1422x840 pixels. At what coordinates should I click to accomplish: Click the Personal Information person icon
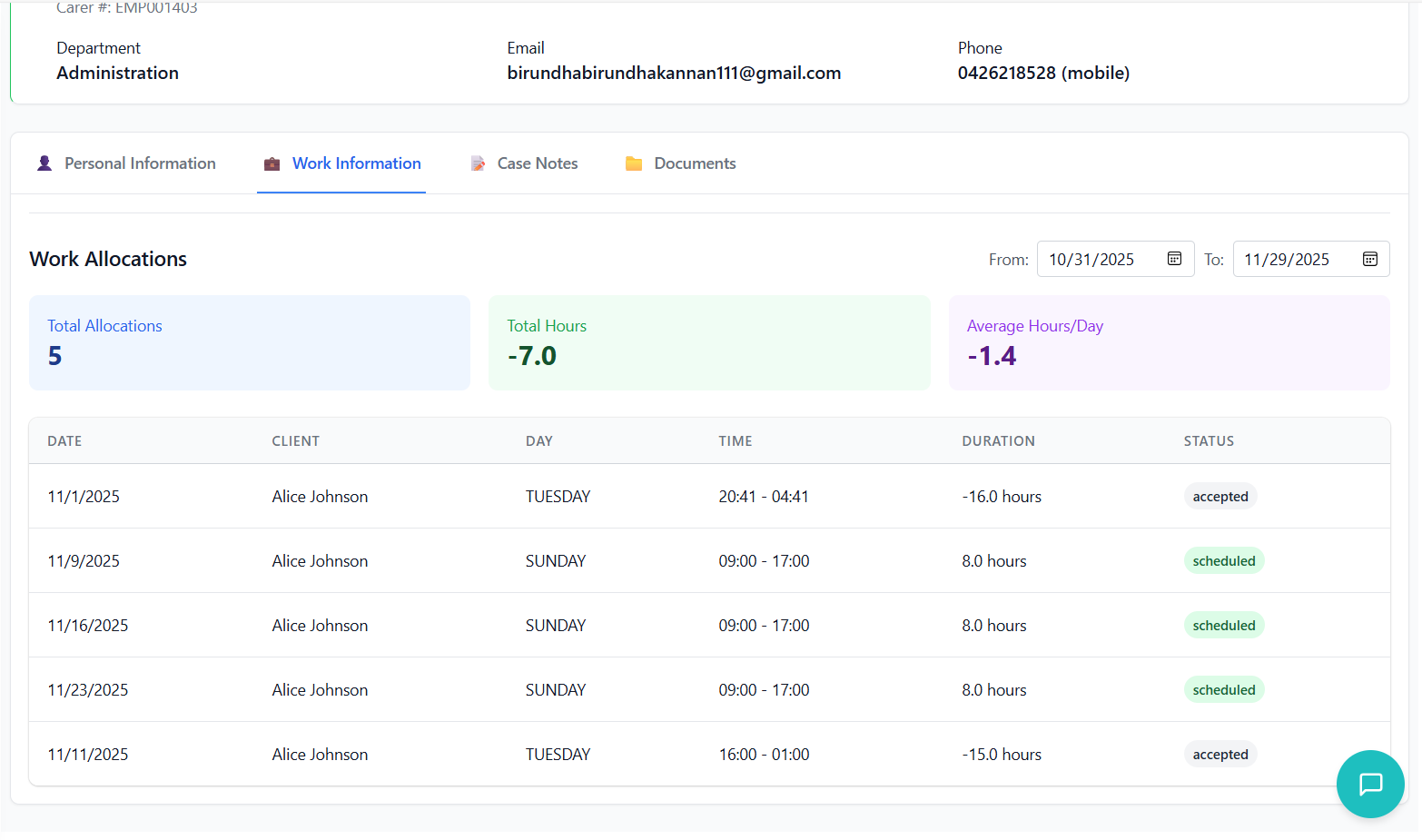[44, 163]
